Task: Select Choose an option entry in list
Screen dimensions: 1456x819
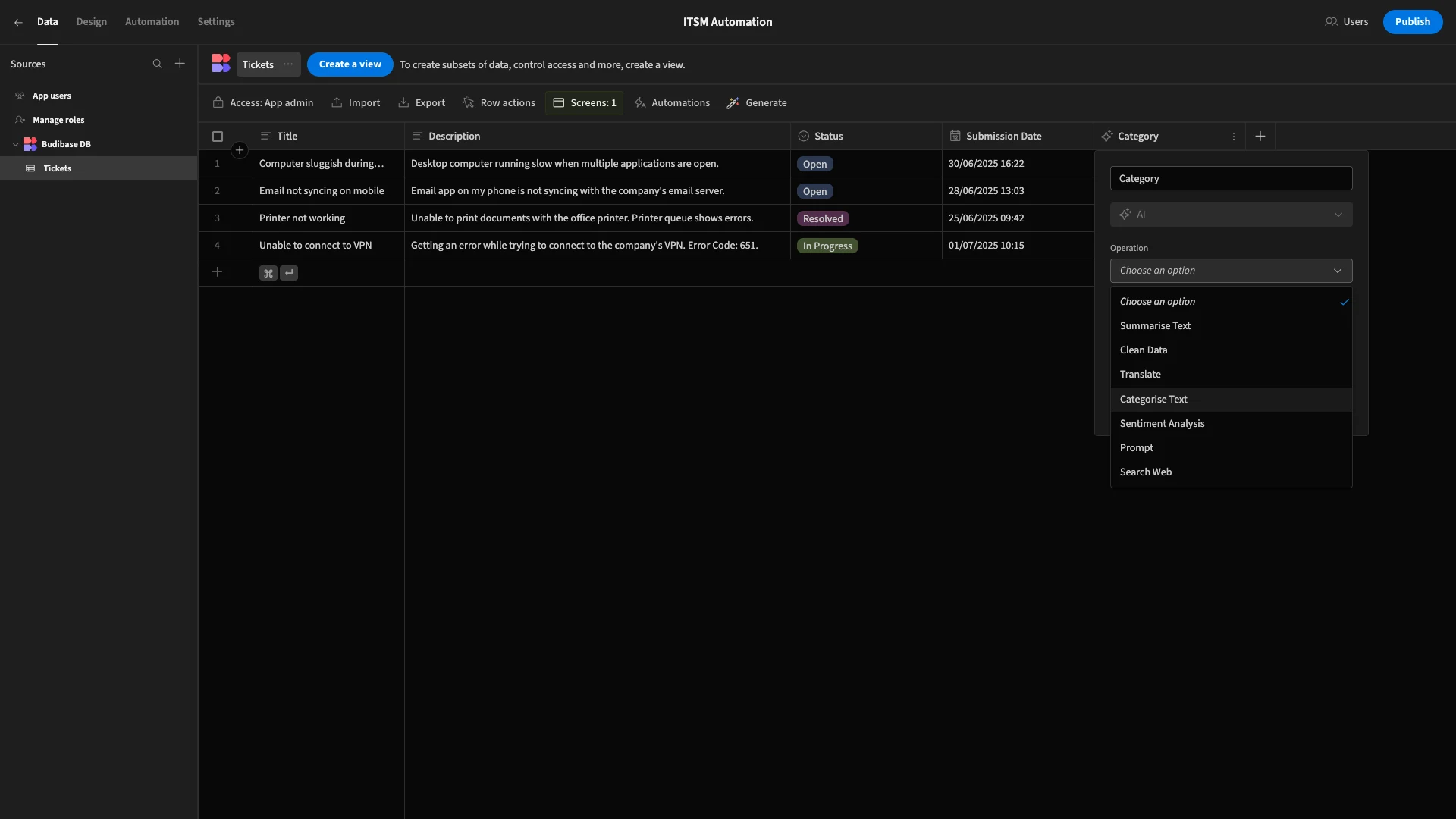Action: coord(1231,302)
